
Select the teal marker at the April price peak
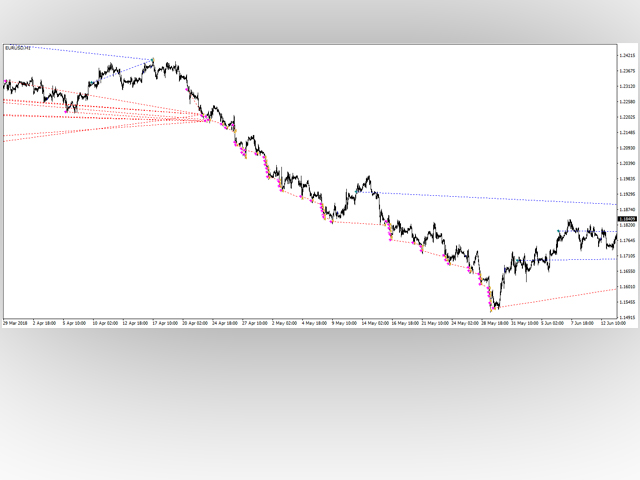coord(153,60)
